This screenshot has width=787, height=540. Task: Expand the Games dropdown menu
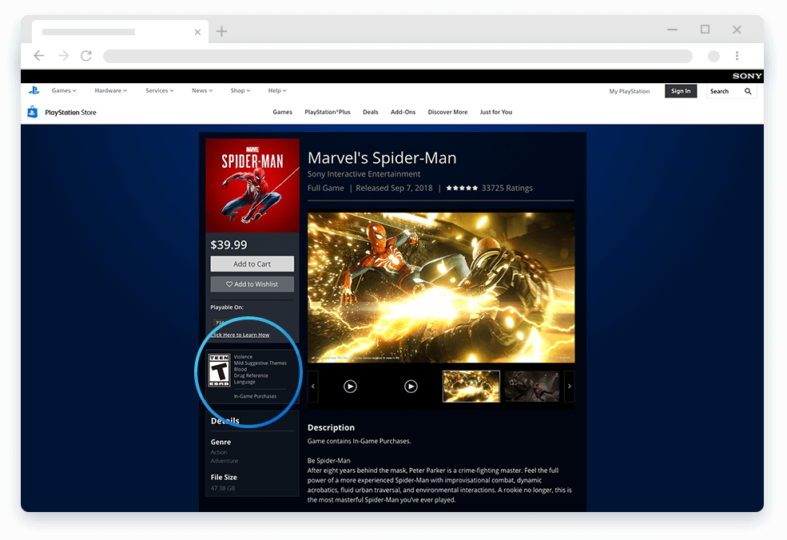(64, 91)
